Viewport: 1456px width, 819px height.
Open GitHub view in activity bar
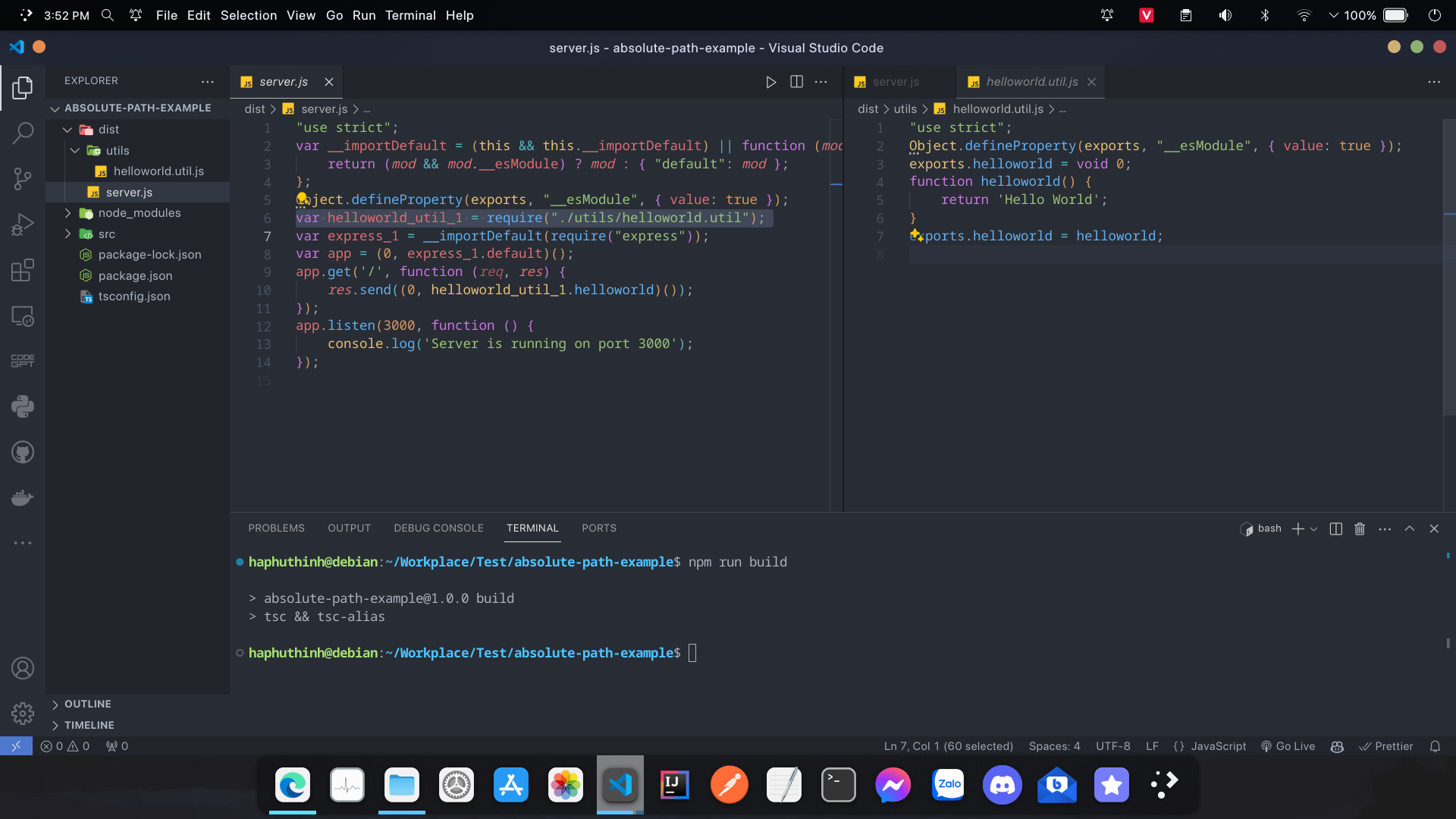(23, 453)
